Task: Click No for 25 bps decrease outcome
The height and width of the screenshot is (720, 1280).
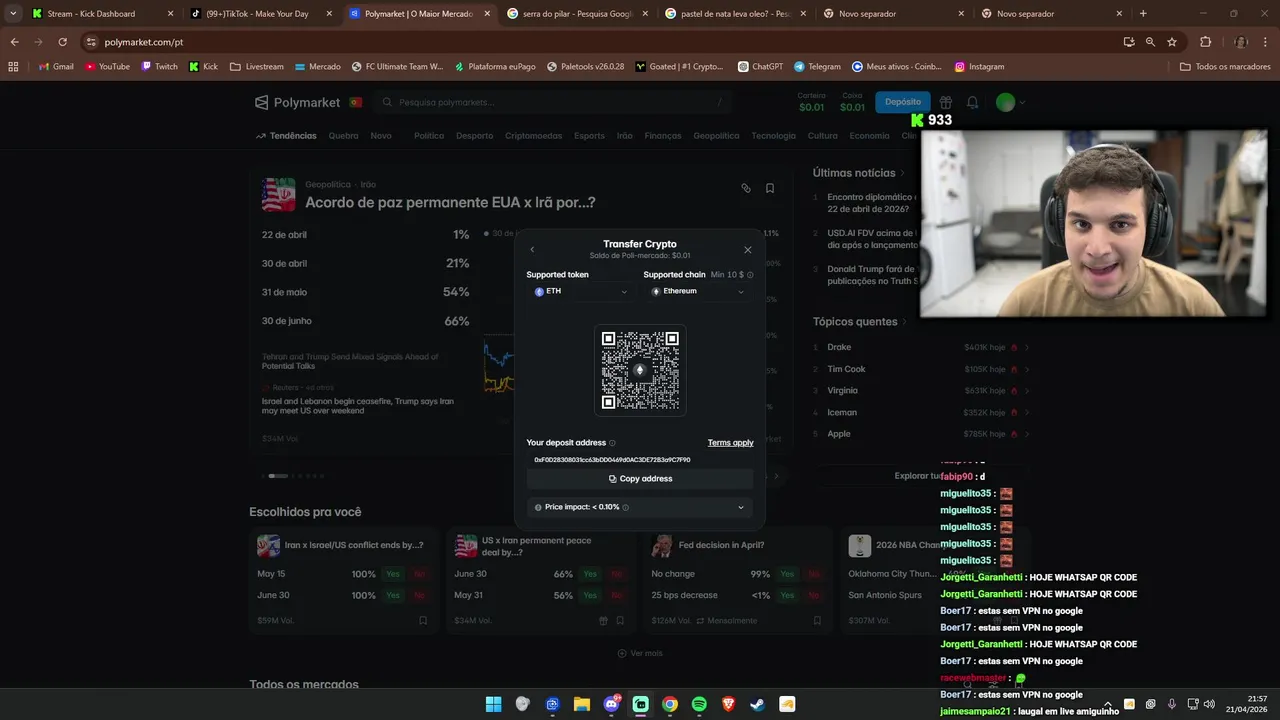Action: 813,595
